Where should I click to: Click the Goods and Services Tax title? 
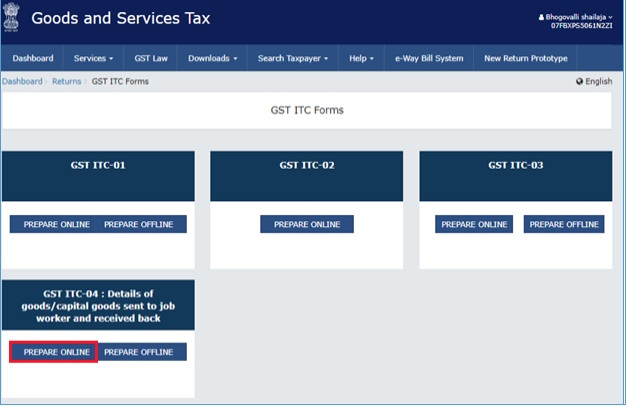coord(121,18)
